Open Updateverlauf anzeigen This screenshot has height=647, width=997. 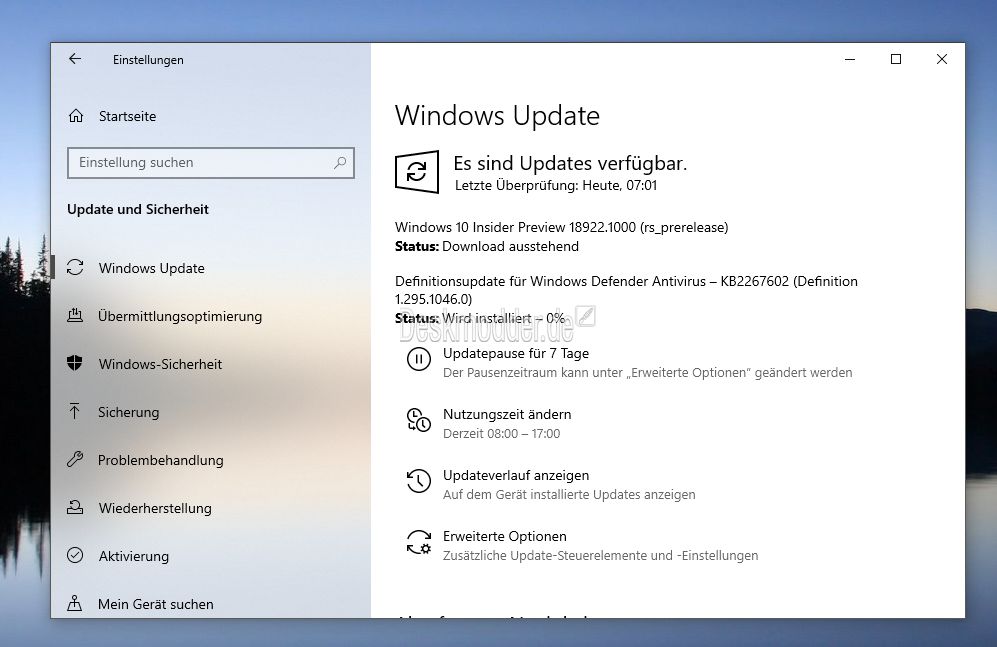tap(516, 475)
